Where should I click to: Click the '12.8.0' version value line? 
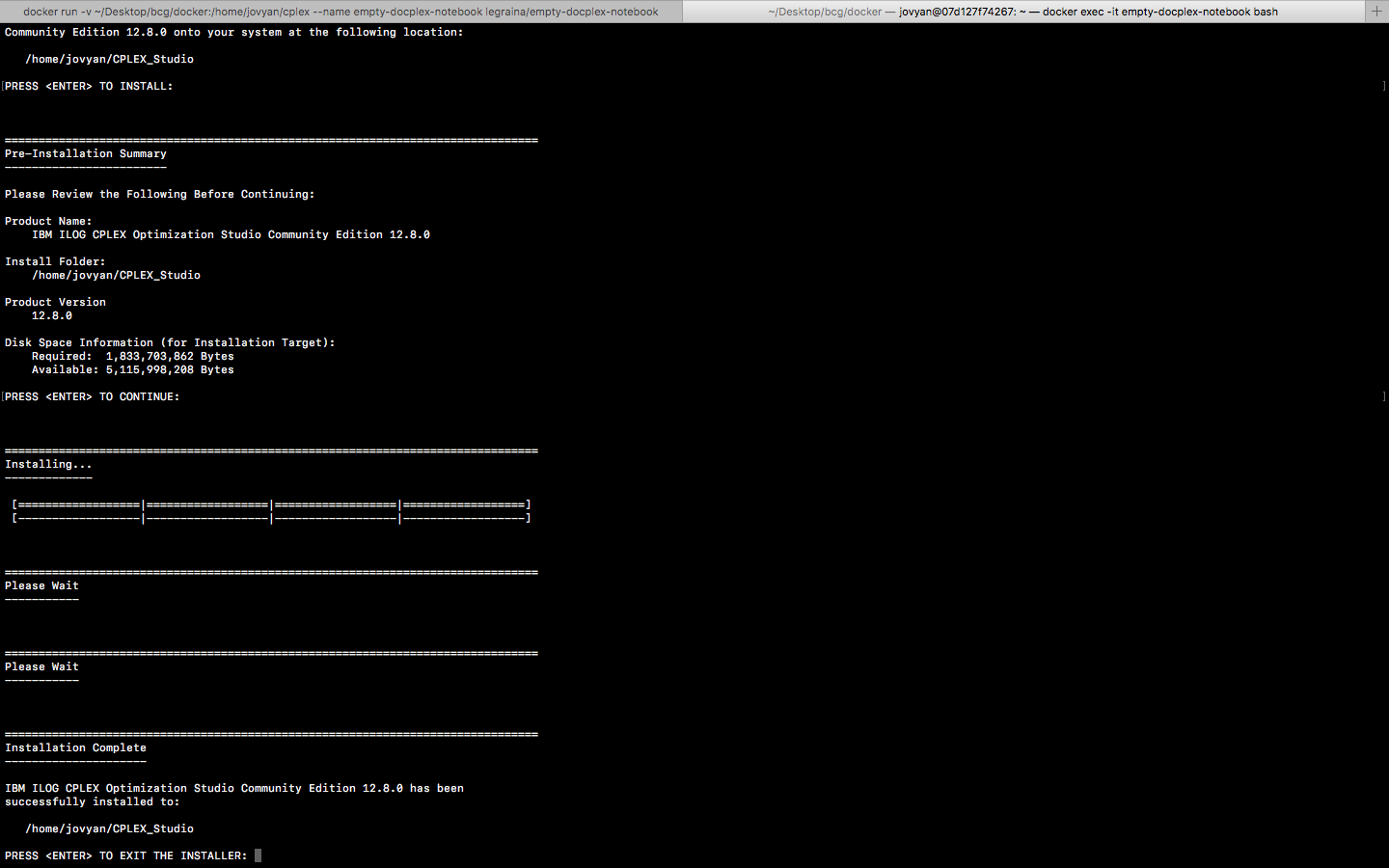tap(52, 315)
